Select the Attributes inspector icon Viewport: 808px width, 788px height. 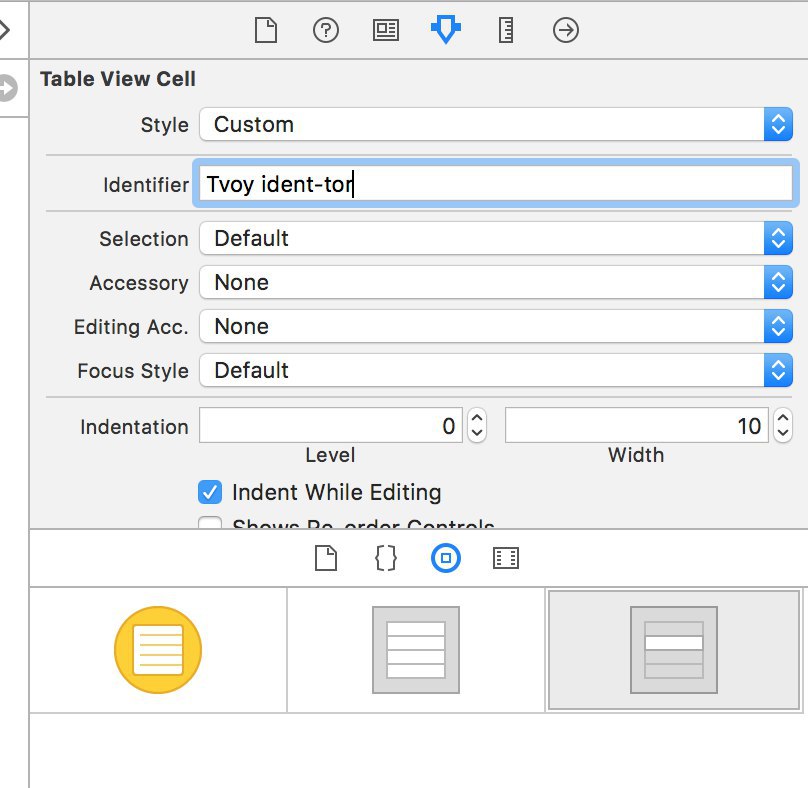pyautogui.click(x=446, y=29)
